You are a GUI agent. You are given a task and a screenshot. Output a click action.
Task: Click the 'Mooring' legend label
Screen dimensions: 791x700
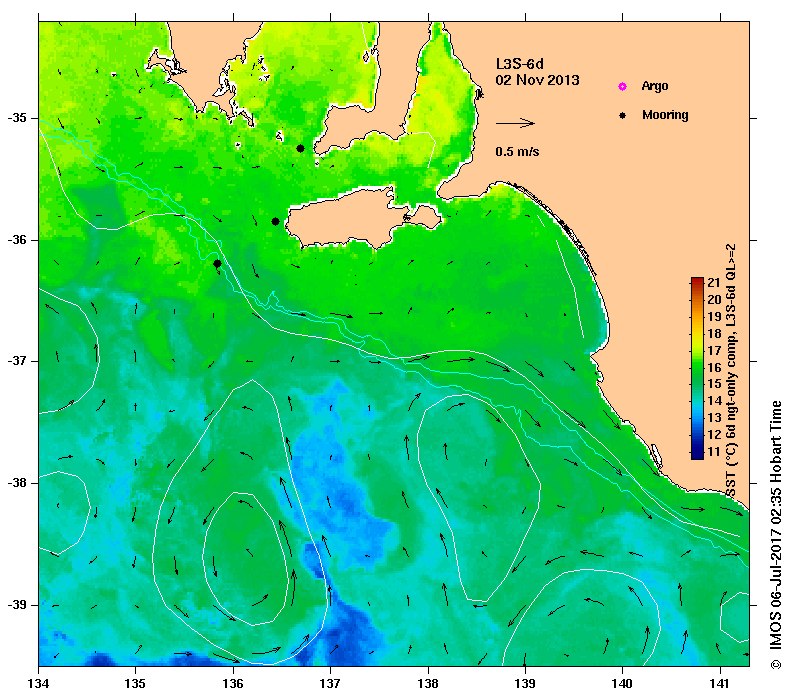pyautogui.click(x=665, y=115)
